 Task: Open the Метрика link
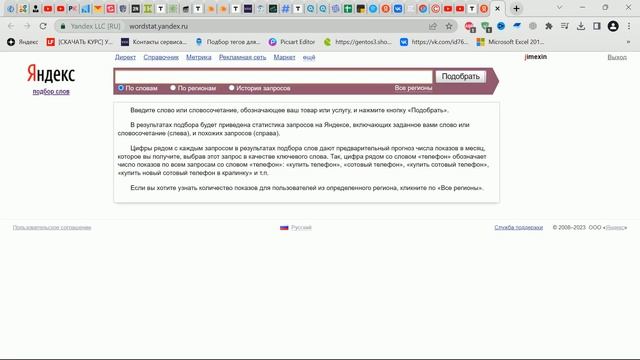click(x=199, y=57)
